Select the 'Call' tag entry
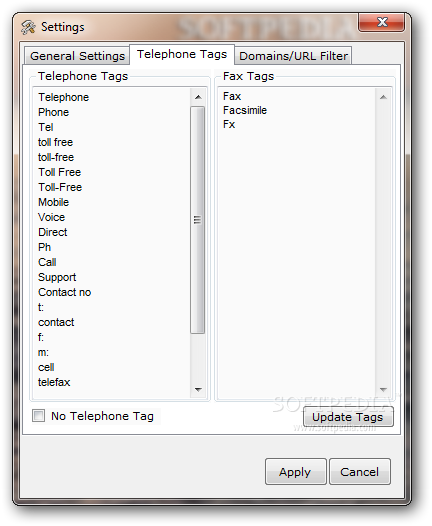The image size is (432, 526). click(x=47, y=262)
